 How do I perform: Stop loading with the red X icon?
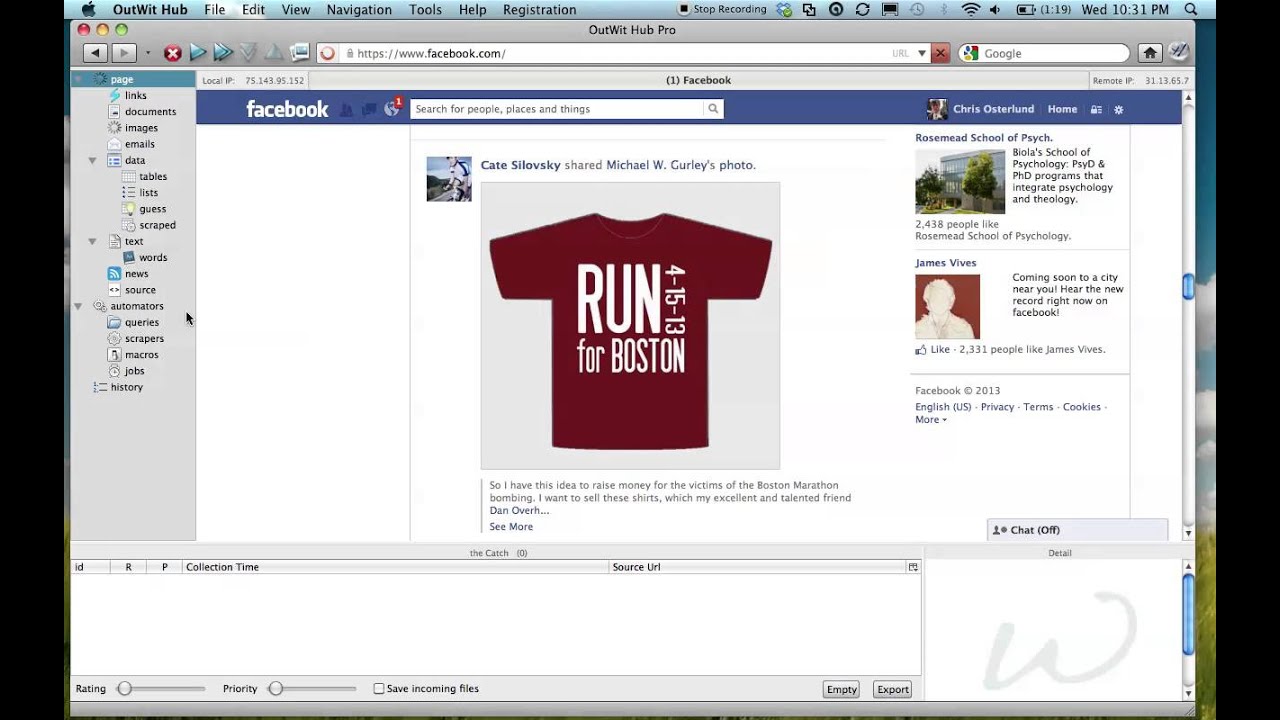[x=173, y=53]
